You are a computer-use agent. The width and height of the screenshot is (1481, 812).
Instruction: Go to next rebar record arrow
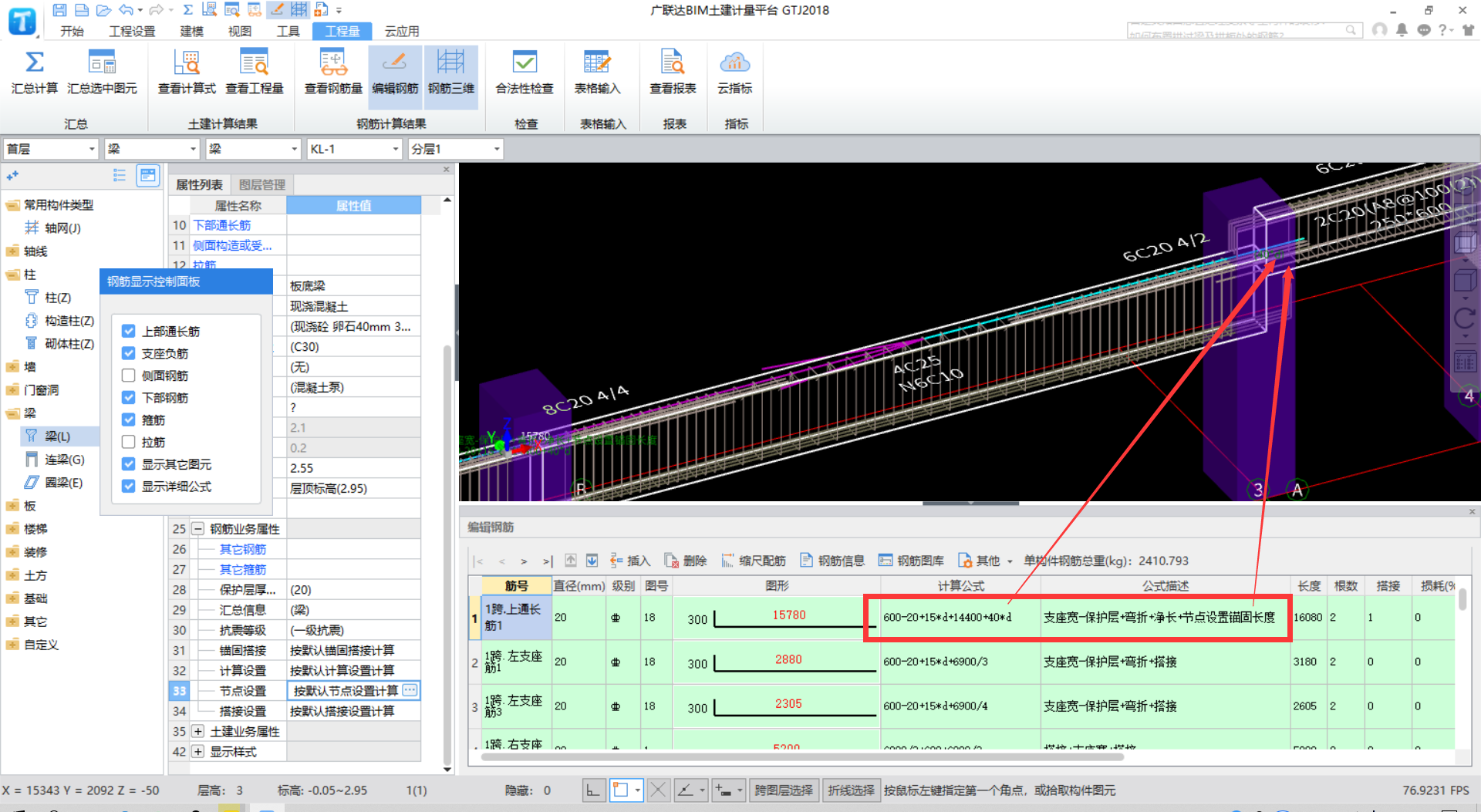pos(524,561)
